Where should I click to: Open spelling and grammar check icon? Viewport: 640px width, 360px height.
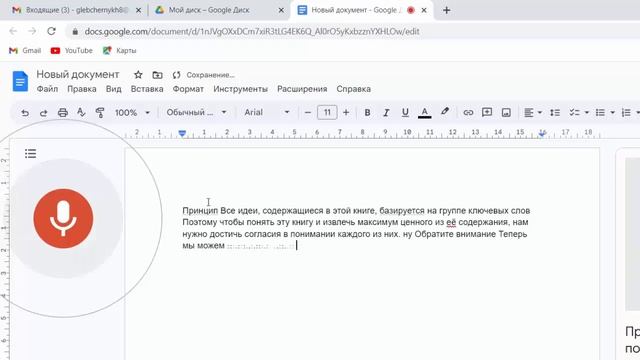(x=81, y=112)
